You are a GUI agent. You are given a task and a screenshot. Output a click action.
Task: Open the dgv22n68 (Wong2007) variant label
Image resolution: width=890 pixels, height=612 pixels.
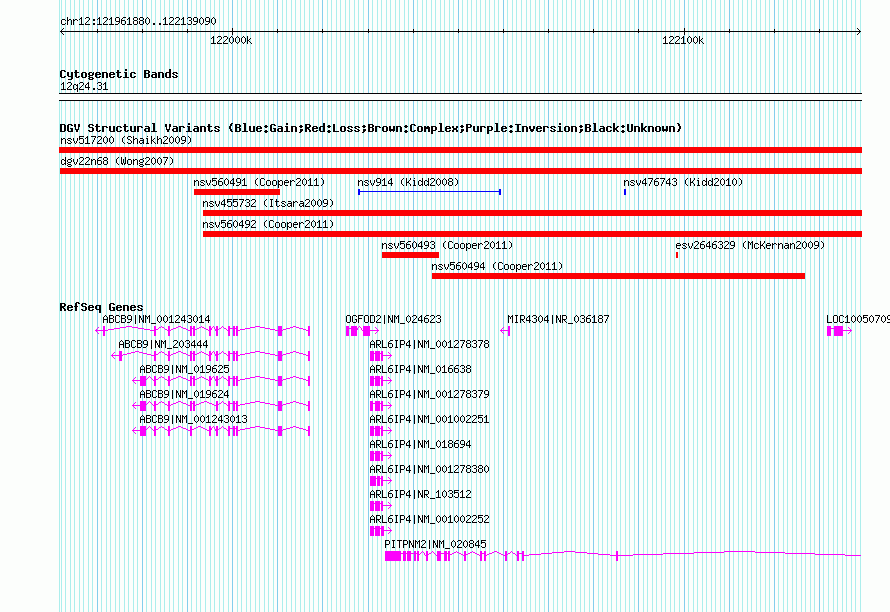click(117, 161)
